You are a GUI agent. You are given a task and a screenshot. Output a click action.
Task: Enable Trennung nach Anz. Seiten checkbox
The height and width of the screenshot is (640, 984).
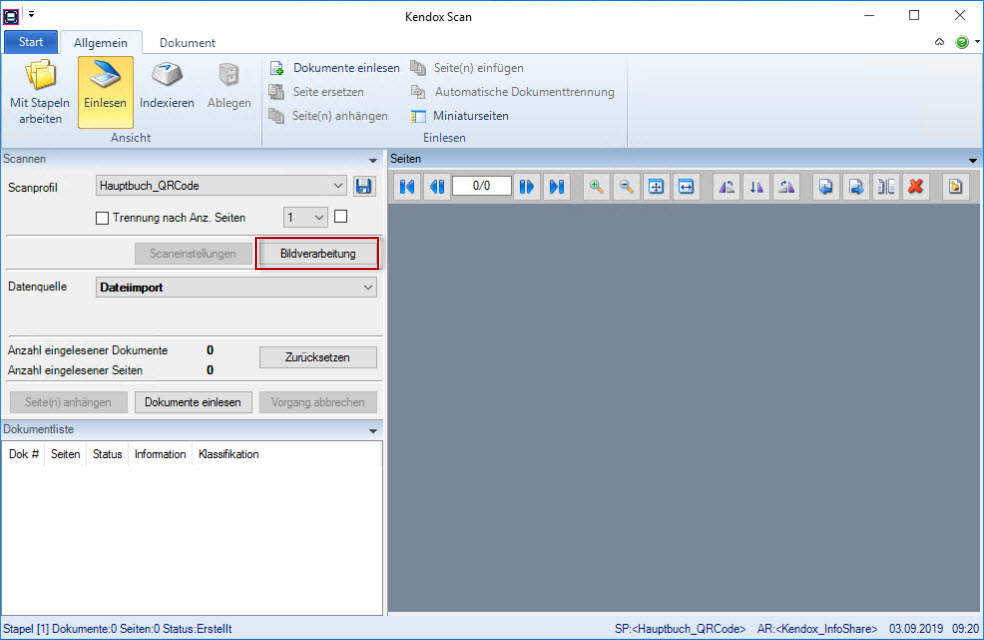coord(102,217)
